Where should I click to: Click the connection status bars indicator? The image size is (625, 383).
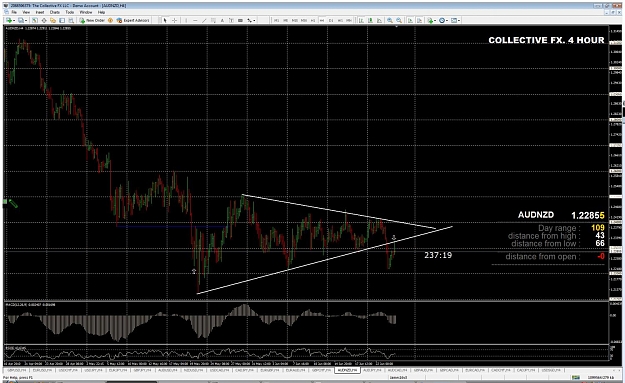click(575, 377)
